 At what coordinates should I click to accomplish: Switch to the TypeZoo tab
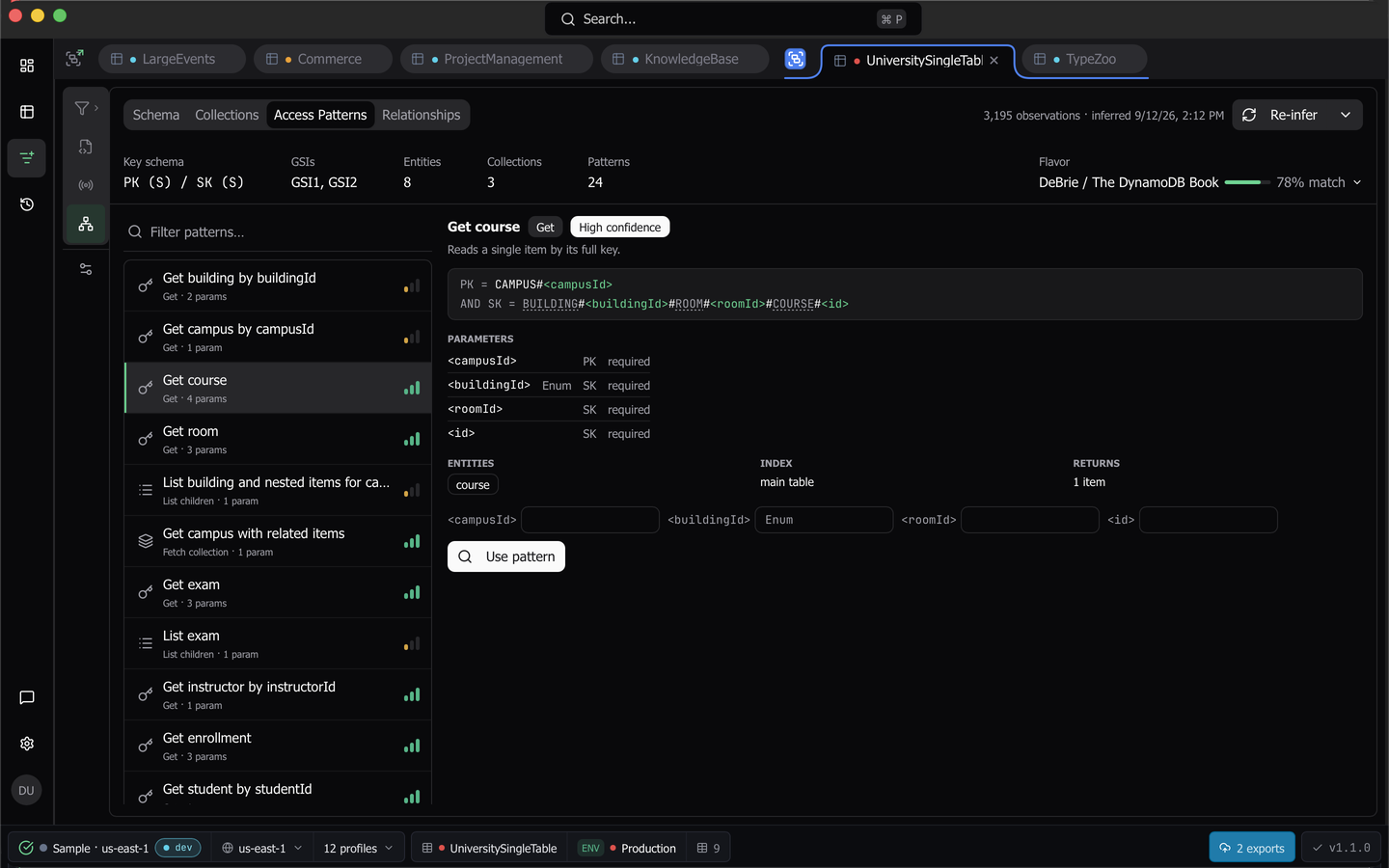click(x=1084, y=59)
